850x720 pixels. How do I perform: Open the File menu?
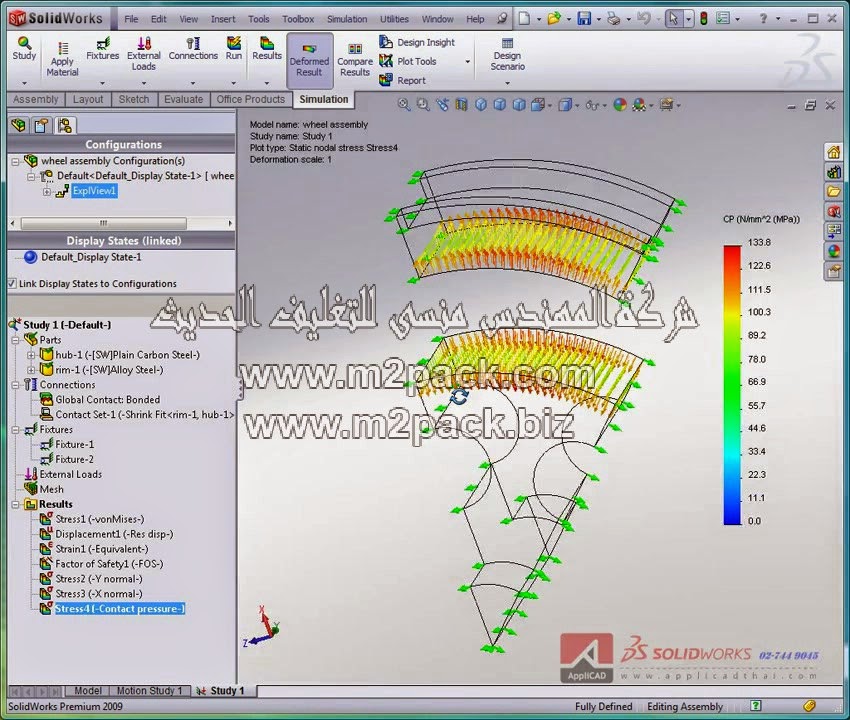pyautogui.click(x=131, y=19)
